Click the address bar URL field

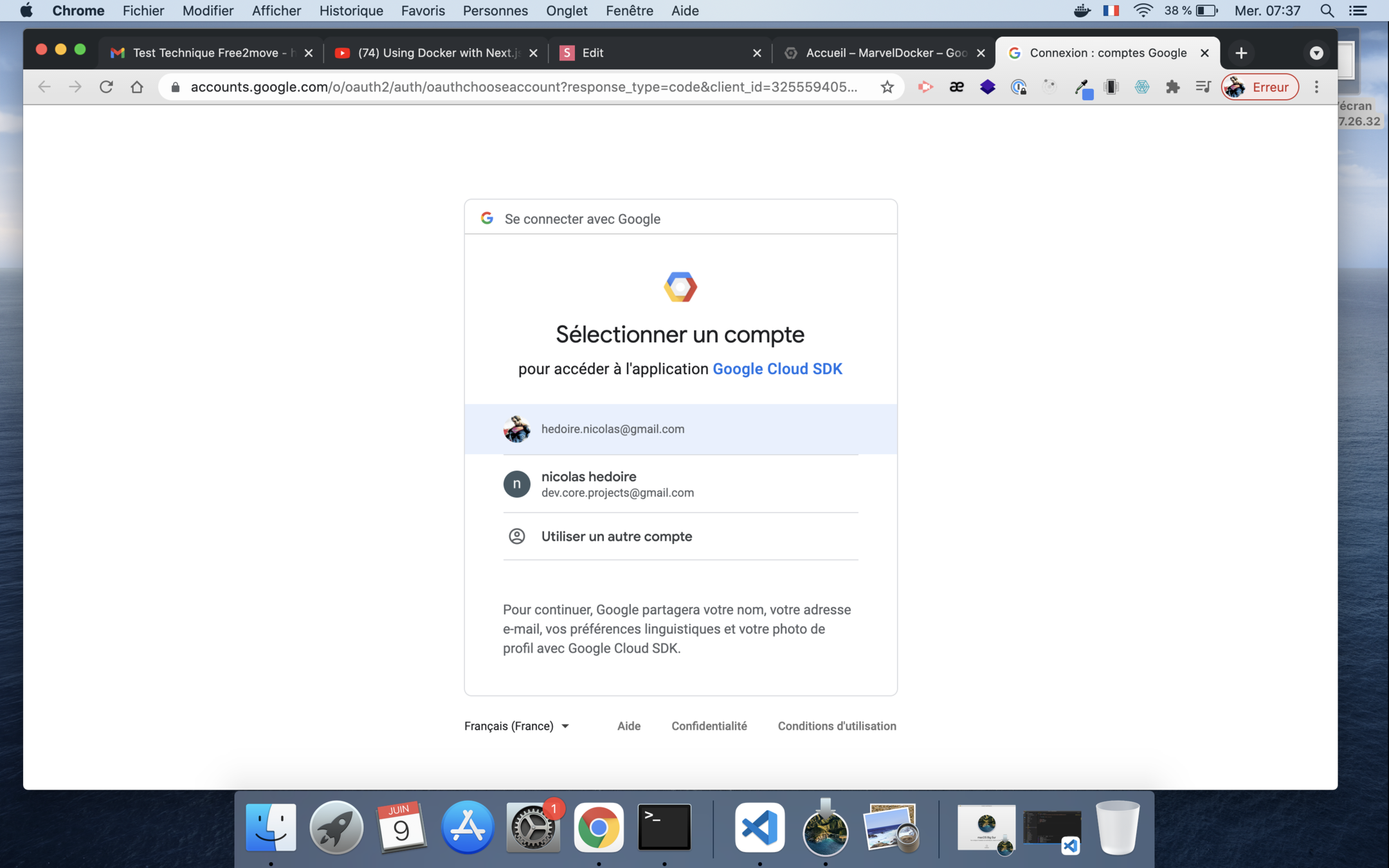pos(522,87)
